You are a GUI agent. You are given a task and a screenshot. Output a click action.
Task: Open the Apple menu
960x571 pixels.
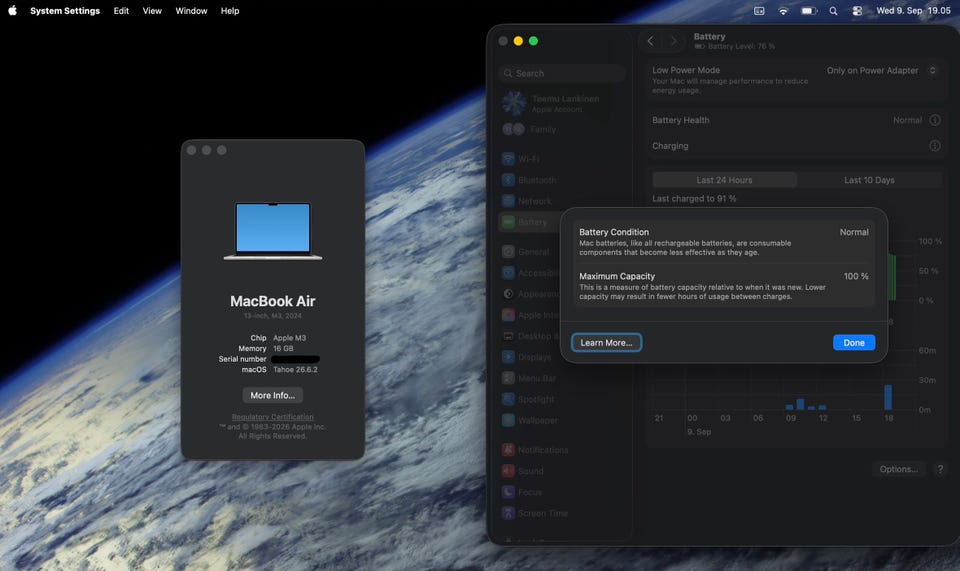12,10
